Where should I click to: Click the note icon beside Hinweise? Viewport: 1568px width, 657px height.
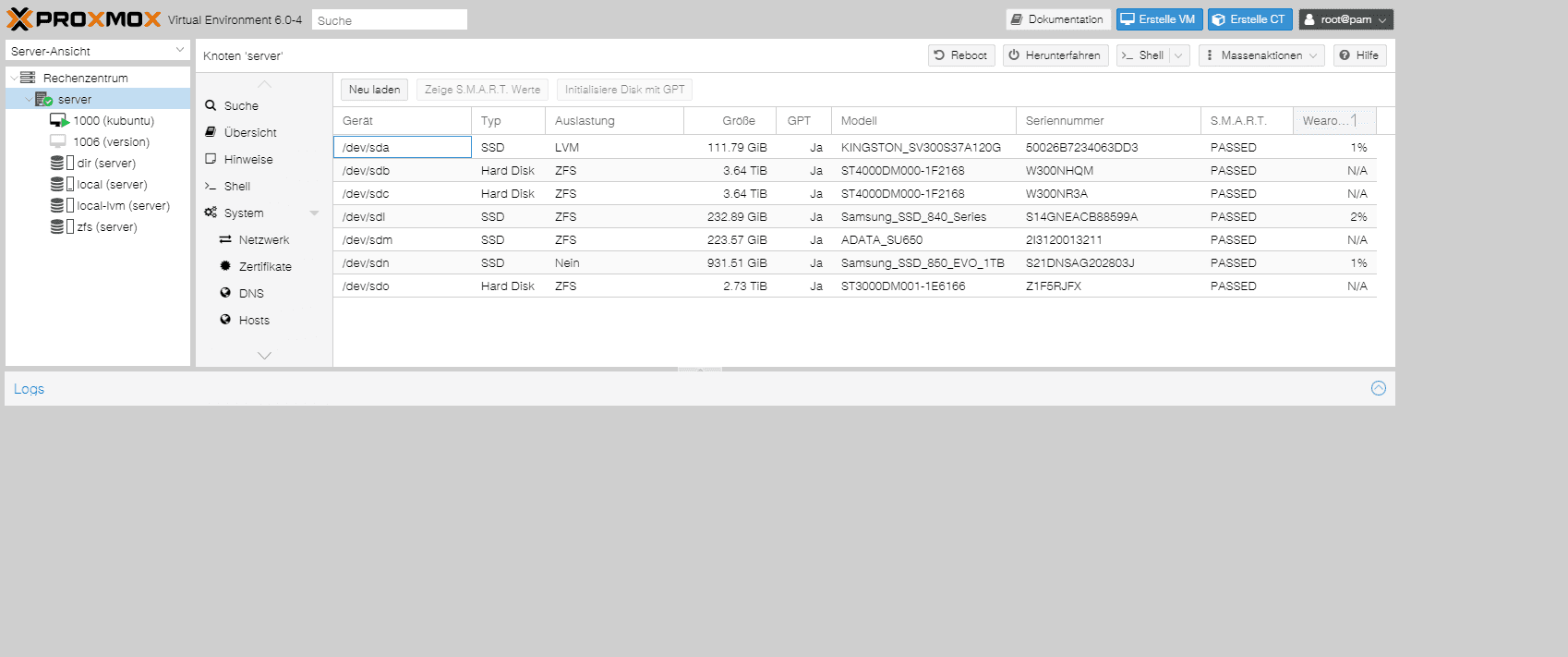(211, 159)
